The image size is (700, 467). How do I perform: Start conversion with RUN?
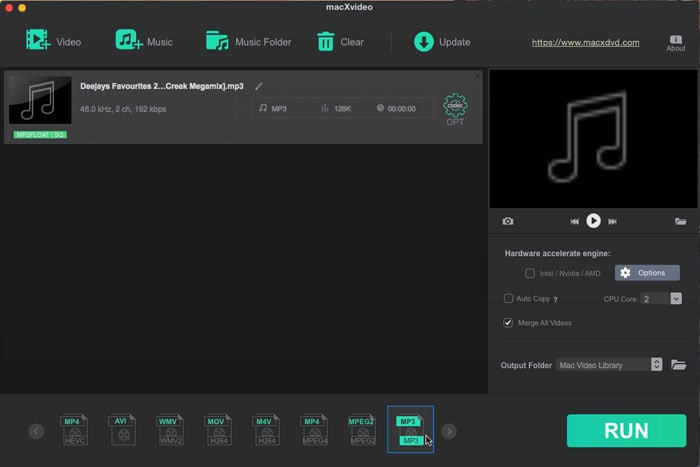(626, 430)
